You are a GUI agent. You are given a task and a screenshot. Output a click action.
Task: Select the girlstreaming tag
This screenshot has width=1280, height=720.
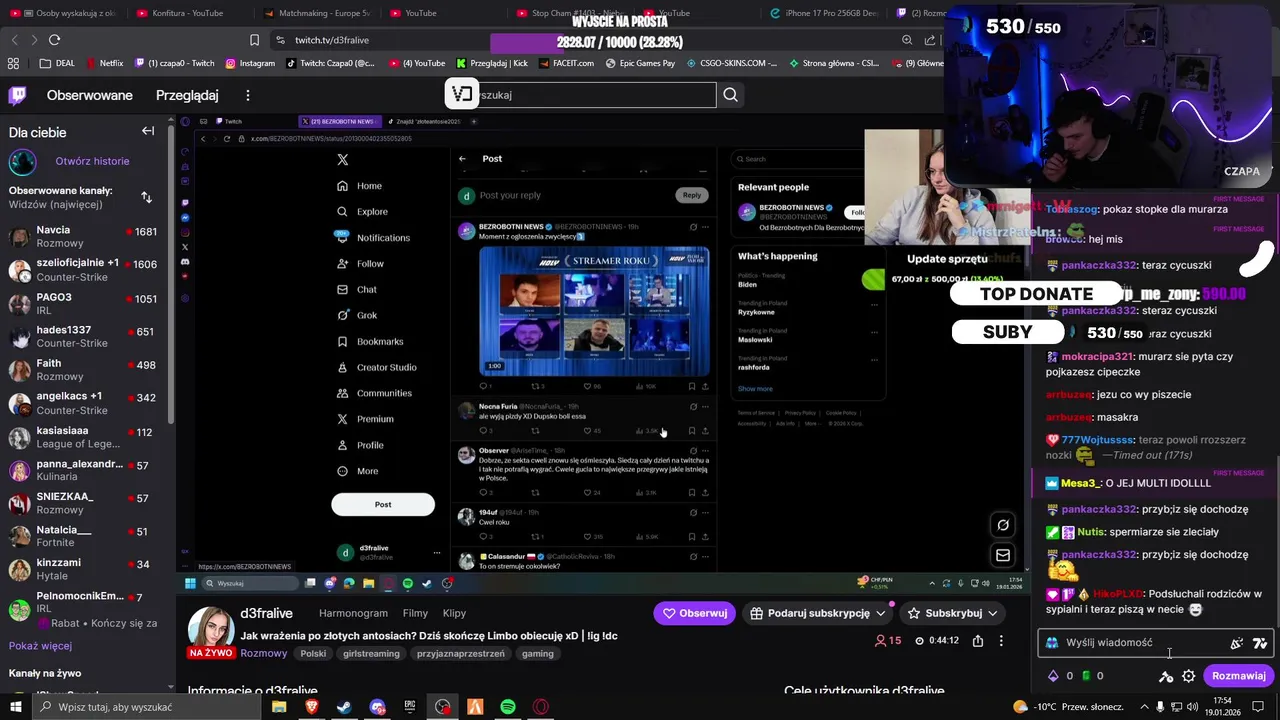click(x=371, y=654)
